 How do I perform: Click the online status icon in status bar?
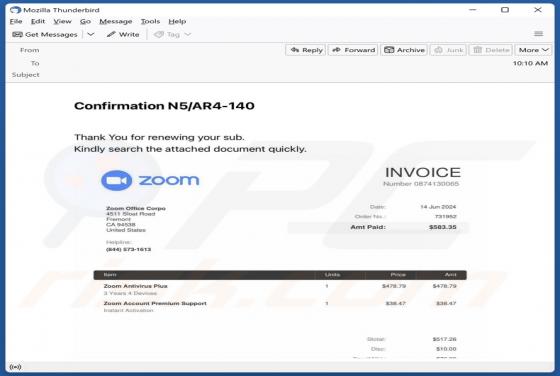click(x=15, y=367)
